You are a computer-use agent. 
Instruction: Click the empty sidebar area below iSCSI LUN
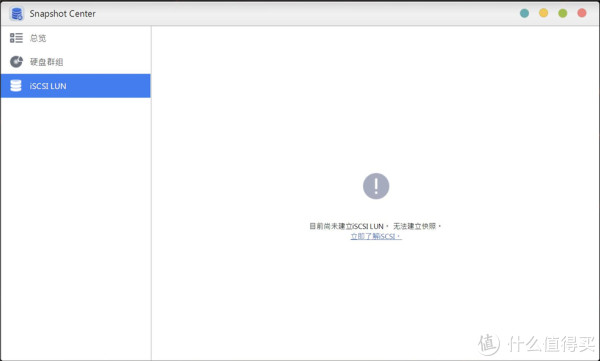(76, 229)
